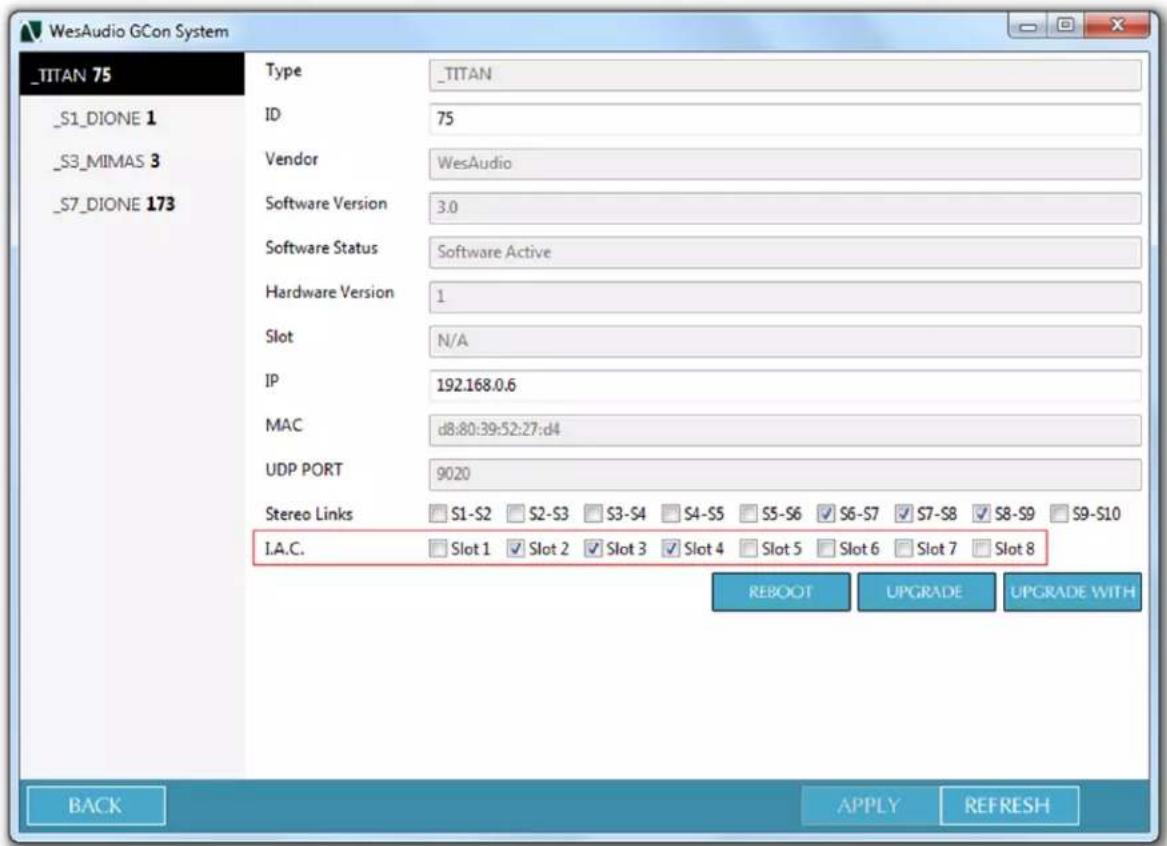This screenshot has height=846, width=1167.
Task: Enable the S2-S3 stereo link checkbox
Action: click(516, 513)
